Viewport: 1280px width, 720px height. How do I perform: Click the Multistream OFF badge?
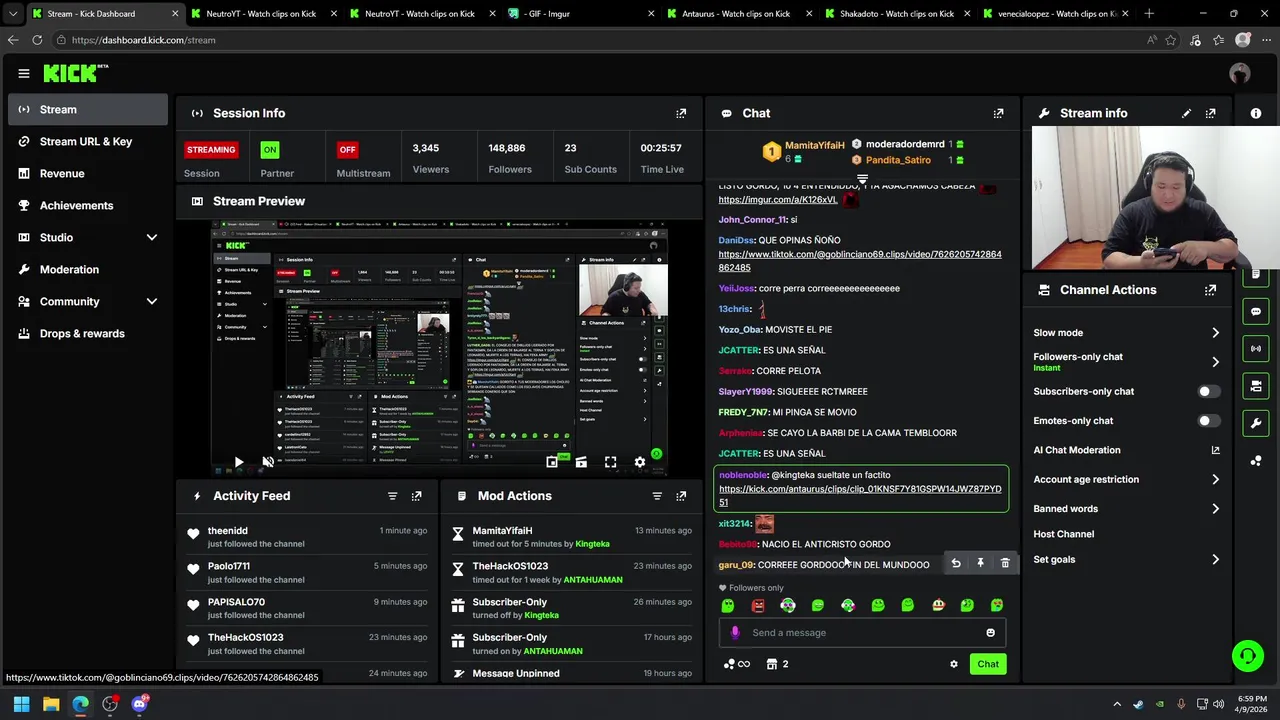tap(347, 150)
